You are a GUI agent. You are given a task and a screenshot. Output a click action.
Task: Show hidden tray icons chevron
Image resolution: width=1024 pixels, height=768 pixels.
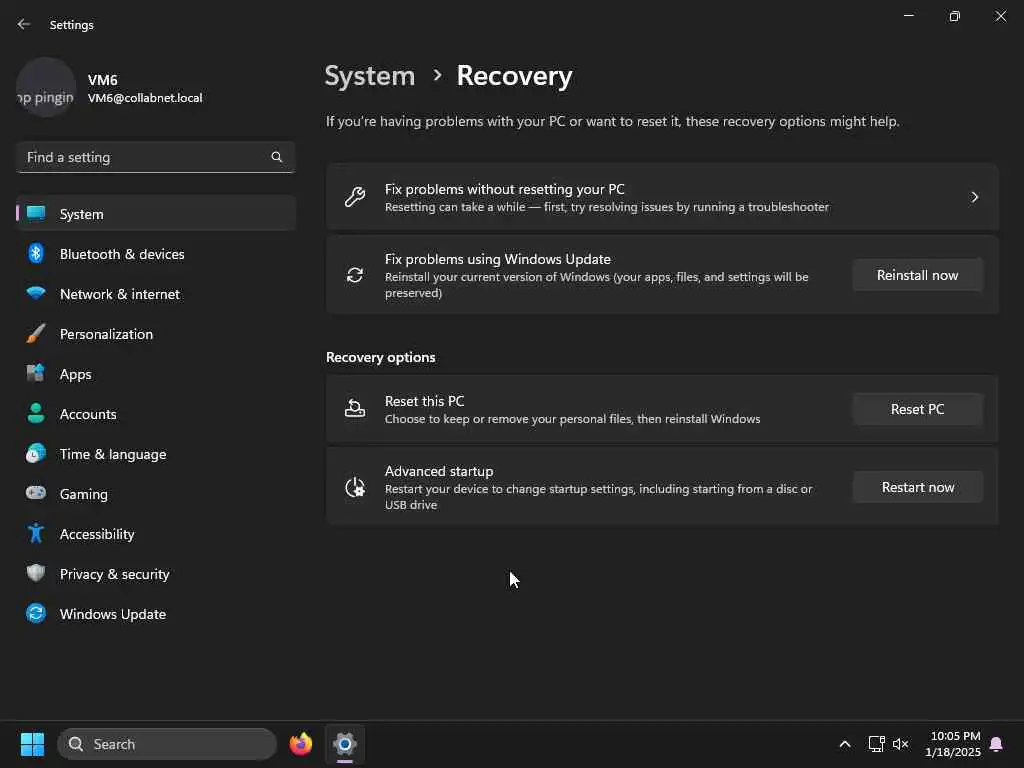(844, 744)
